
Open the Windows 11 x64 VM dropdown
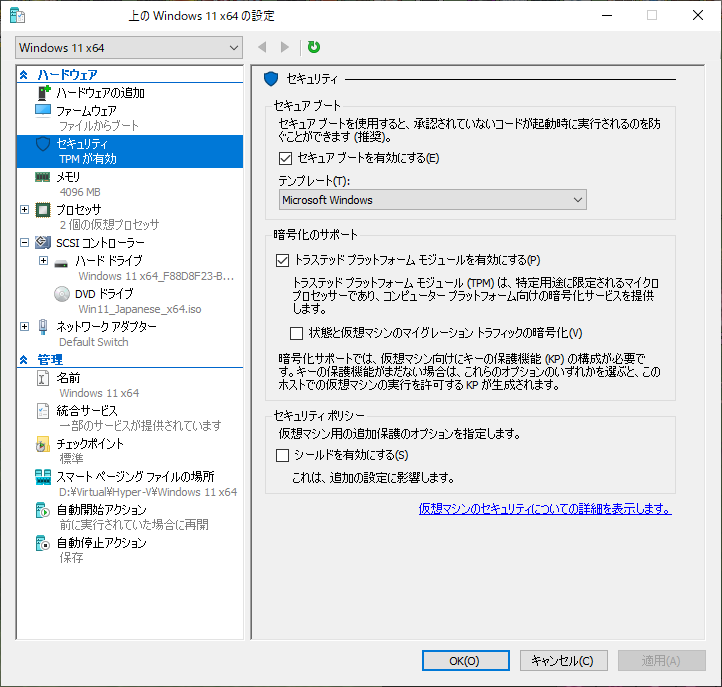tap(129, 48)
